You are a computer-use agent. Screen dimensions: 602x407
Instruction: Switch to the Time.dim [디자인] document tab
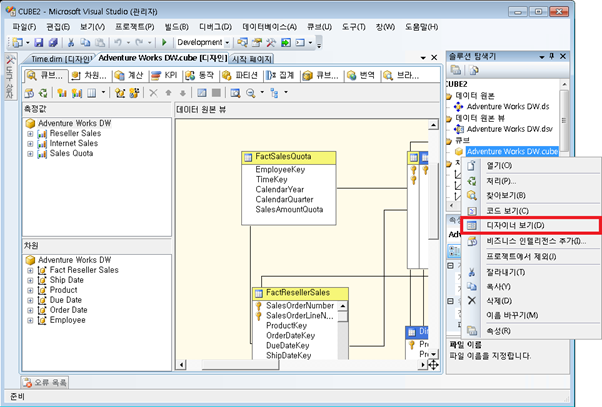60,59
